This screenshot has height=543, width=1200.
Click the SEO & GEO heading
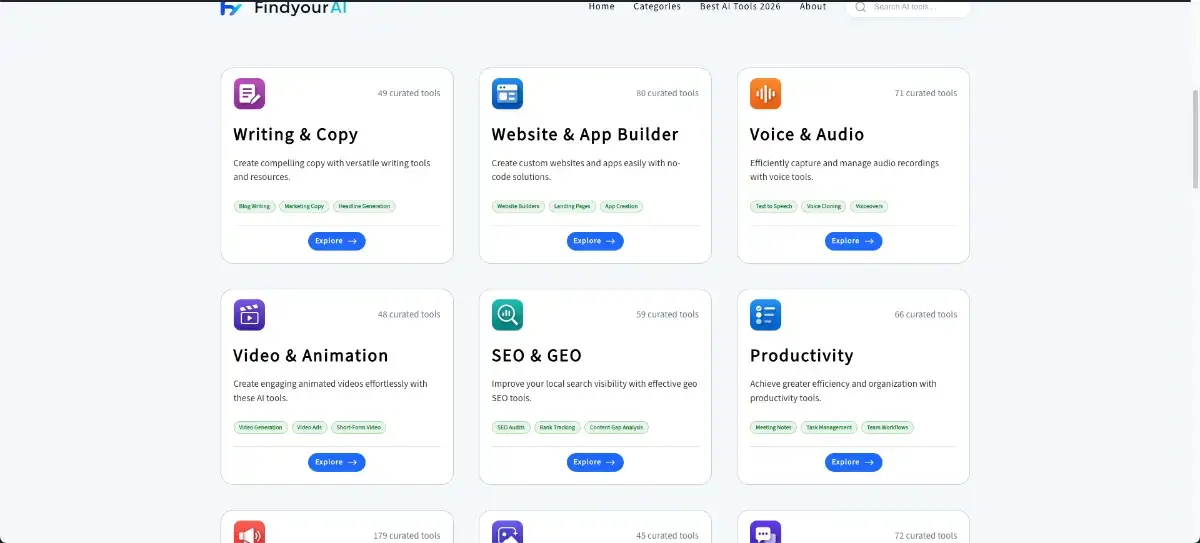(x=537, y=356)
